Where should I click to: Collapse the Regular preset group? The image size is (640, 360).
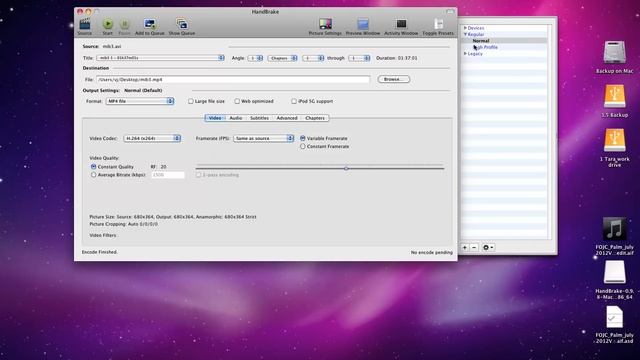pos(465,34)
